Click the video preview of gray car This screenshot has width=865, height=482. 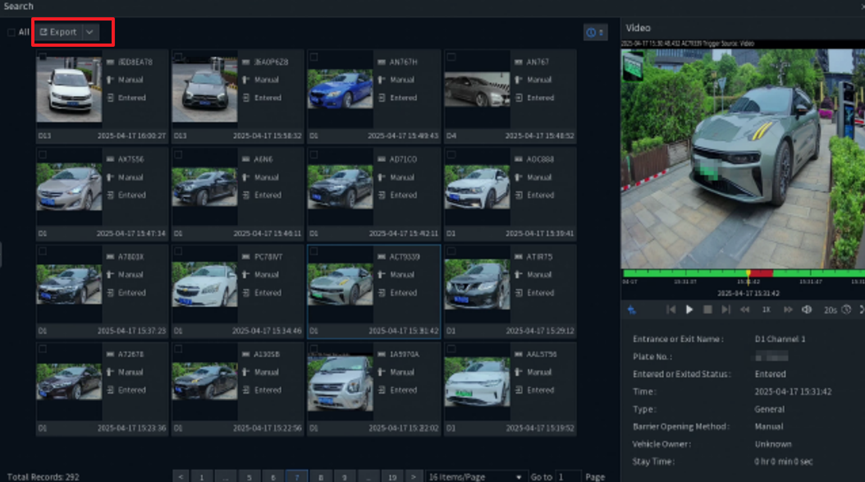pos(743,159)
